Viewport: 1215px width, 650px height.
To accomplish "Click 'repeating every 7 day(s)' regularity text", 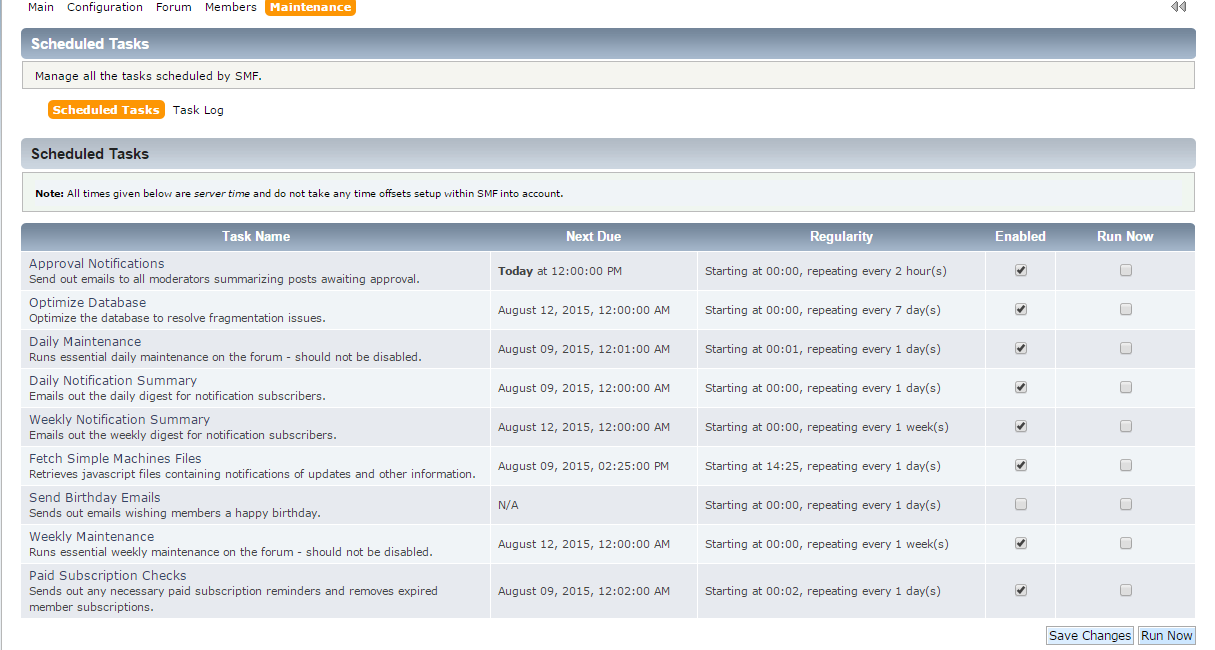I will 874,310.
